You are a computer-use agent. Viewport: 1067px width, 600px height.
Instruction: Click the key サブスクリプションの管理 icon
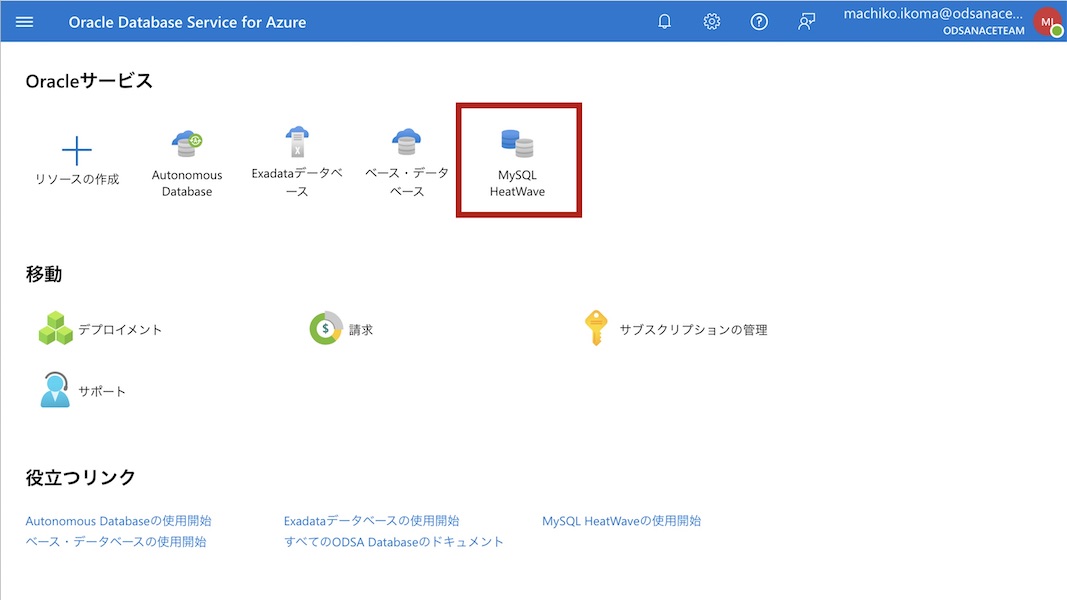pyautogui.click(x=596, y=328)
